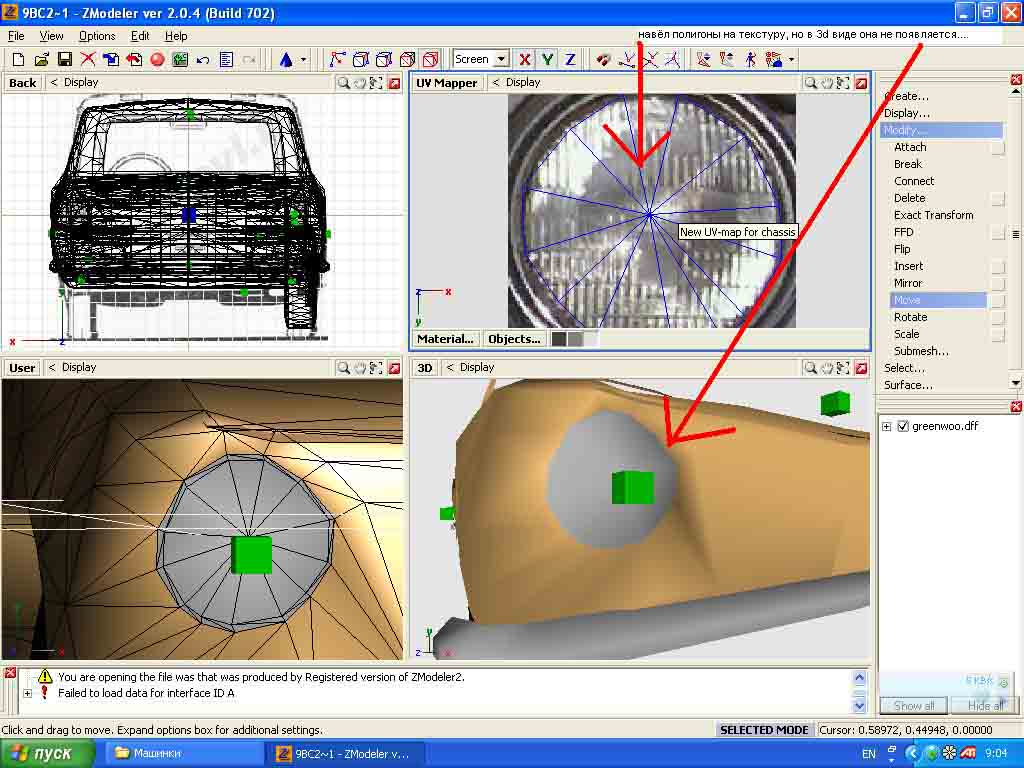Screen dimensions: 1024x768
Task: Click the Undo arrow toolbar icon
Action: coord(203,60)
